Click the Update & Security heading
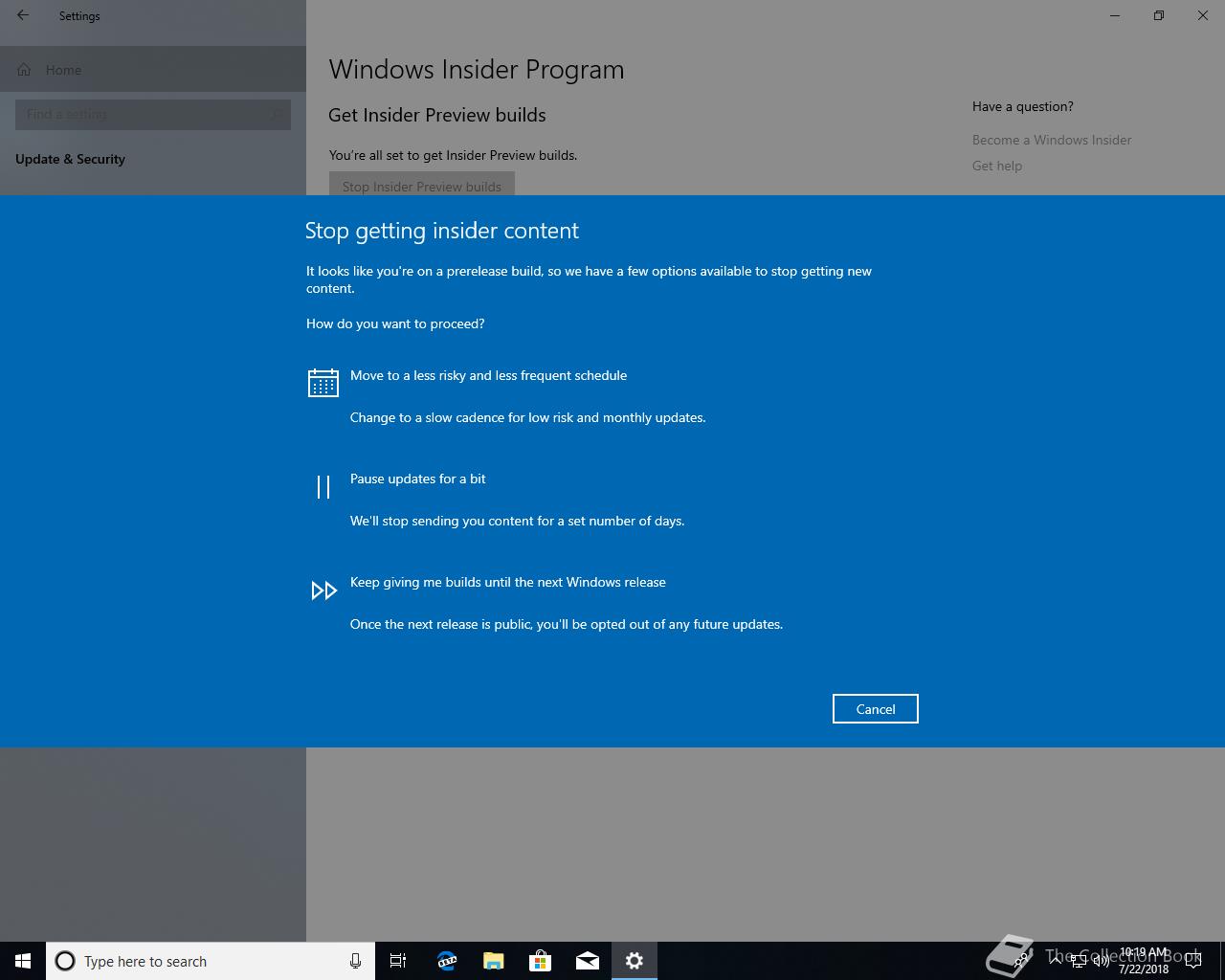The image size is (1225, 980). click(70, 159)
